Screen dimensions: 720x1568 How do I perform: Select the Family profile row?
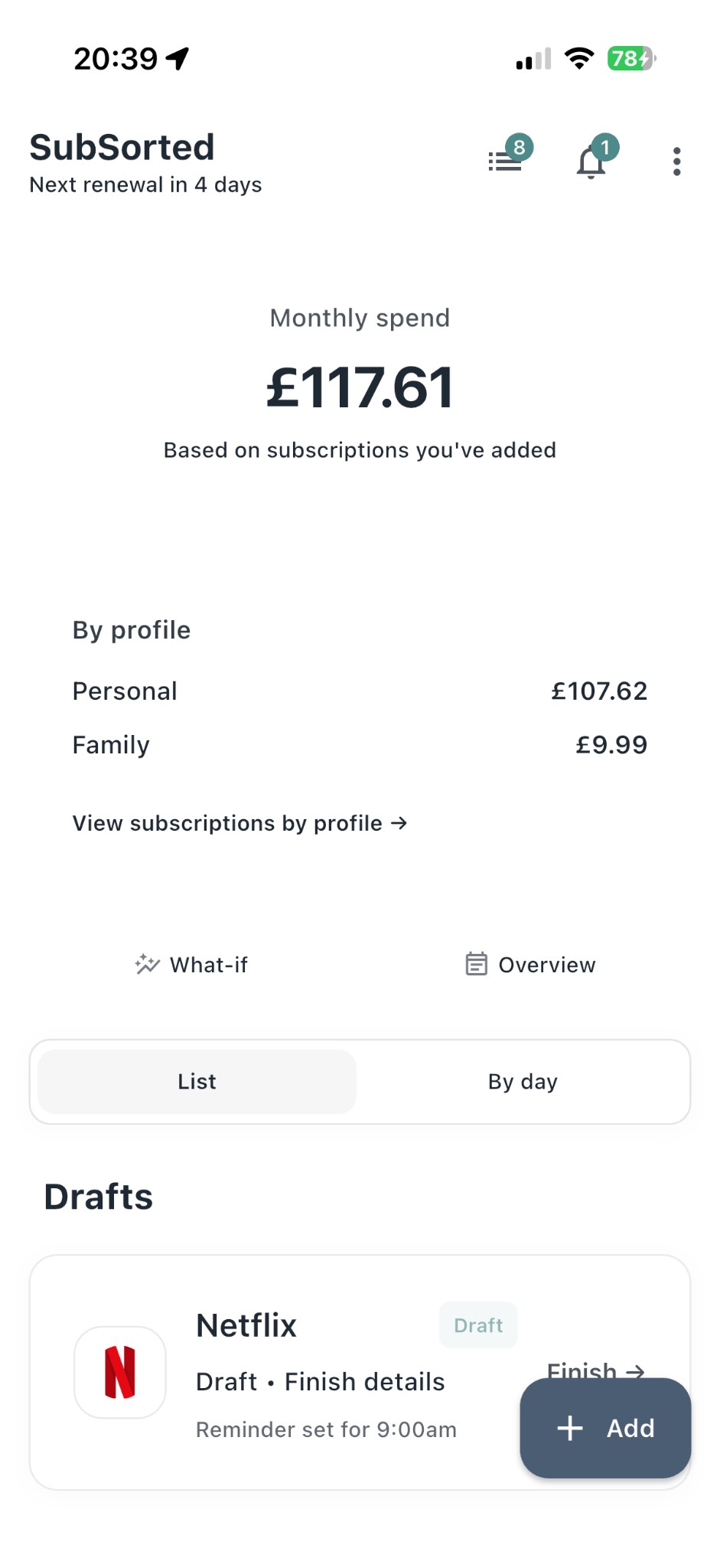[360, 744]
